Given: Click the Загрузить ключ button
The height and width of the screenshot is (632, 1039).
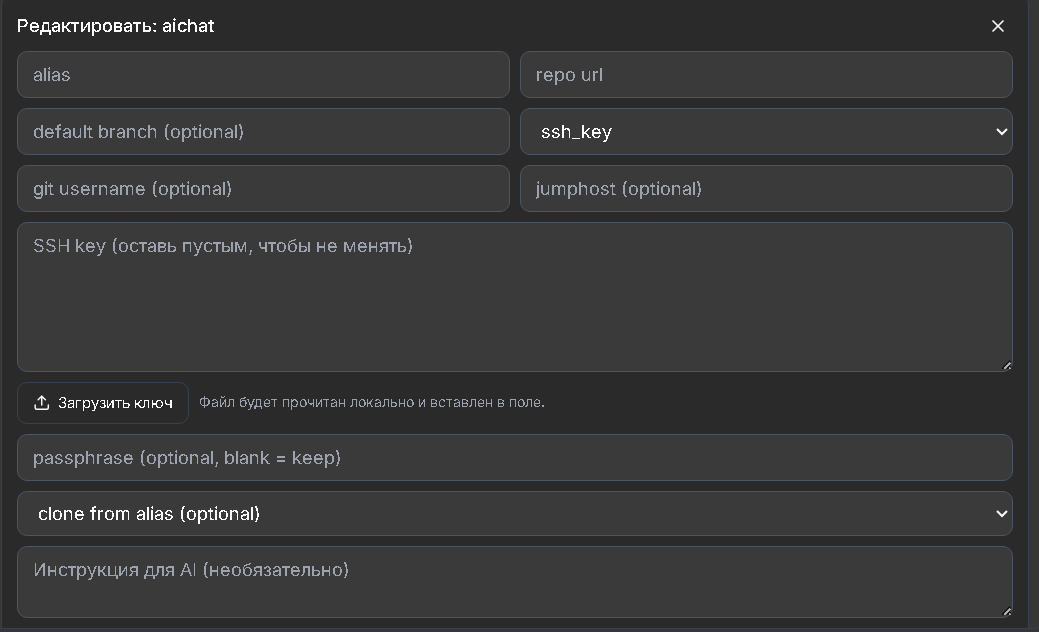Looking at the screenshot, I should coord(103,403).
